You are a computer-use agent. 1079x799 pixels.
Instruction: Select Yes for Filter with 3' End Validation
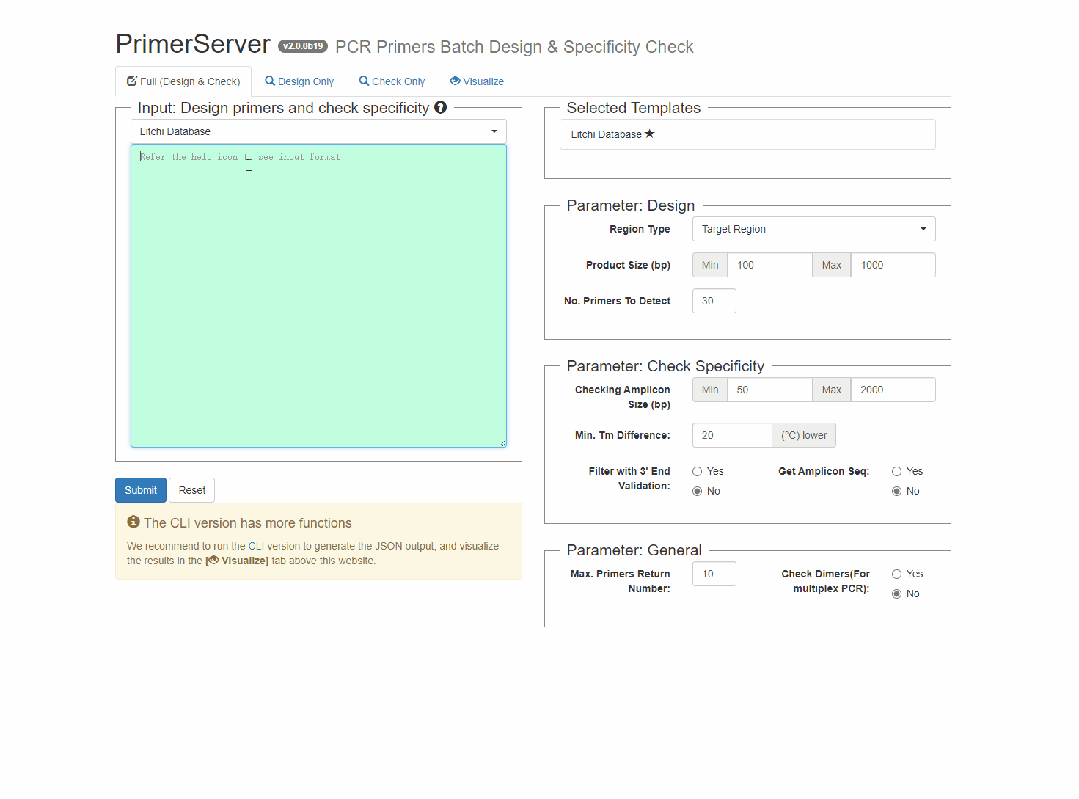[x=697, y=471]
